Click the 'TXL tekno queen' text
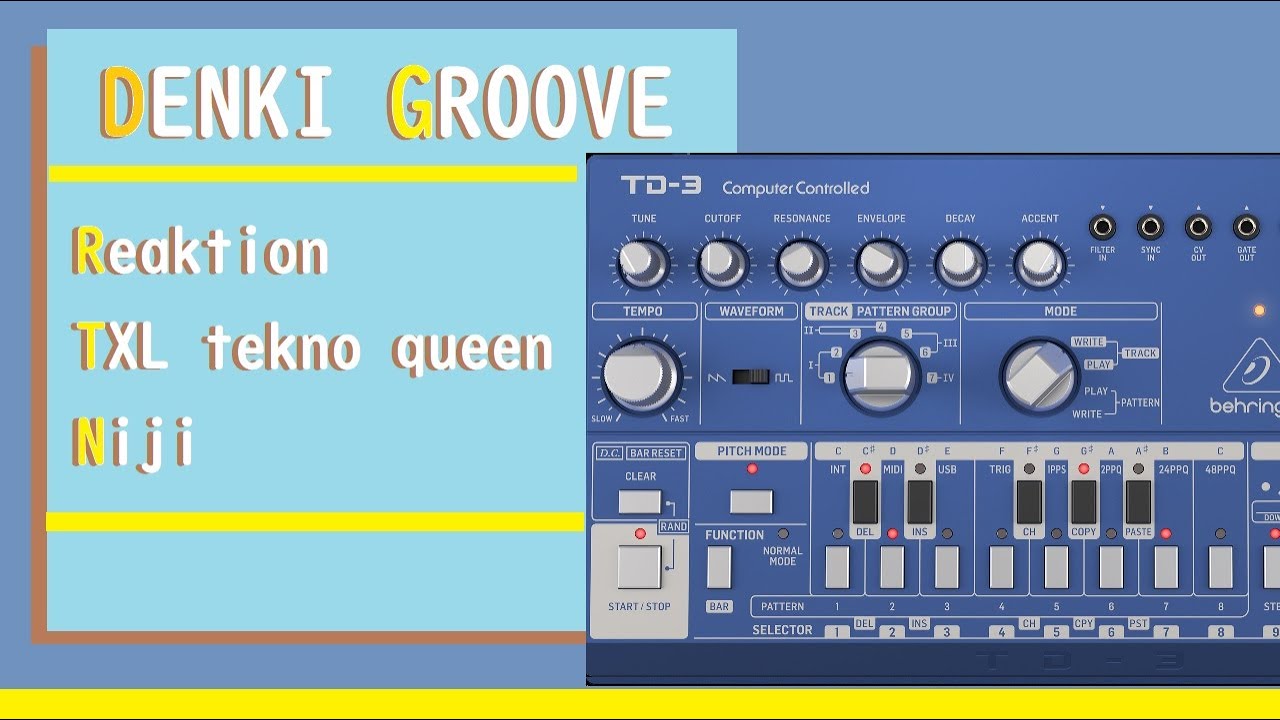This screenshot has width=1280, height=720. tap(313, 348)
